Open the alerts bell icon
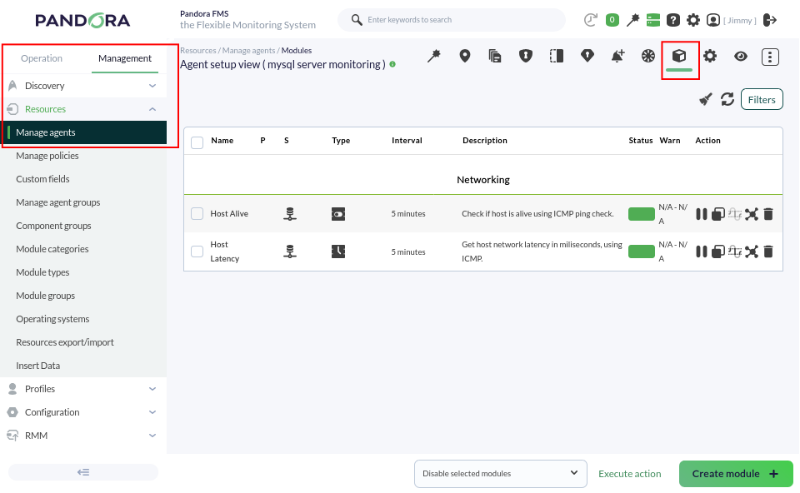 click(618, 56)
